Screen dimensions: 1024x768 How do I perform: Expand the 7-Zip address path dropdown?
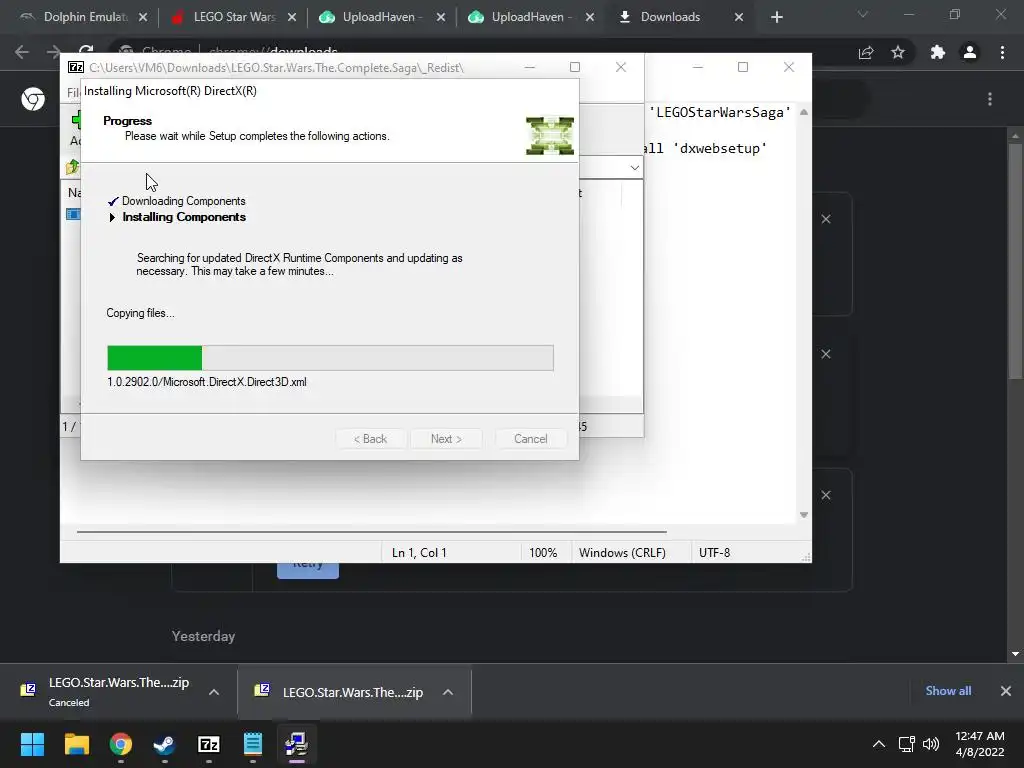(634, 168)
